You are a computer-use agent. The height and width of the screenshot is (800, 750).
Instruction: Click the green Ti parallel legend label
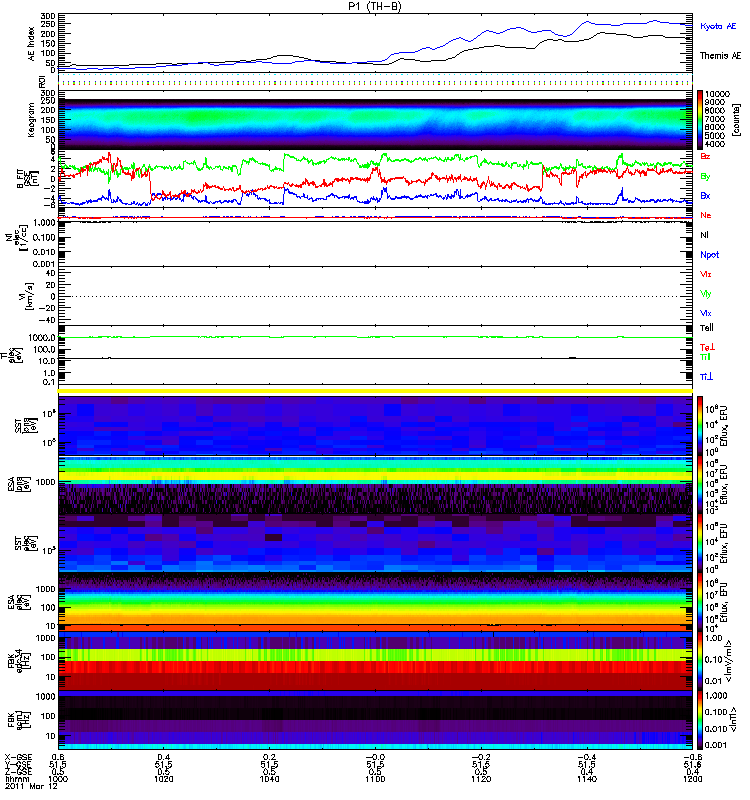tap(705, 357)
